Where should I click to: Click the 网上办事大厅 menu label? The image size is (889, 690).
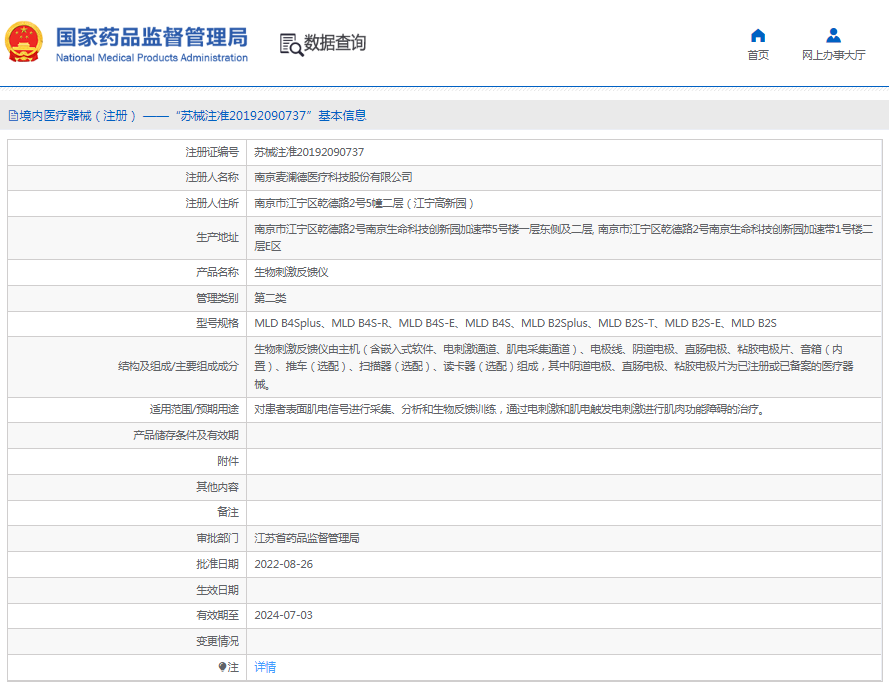[x=833, y=55]
